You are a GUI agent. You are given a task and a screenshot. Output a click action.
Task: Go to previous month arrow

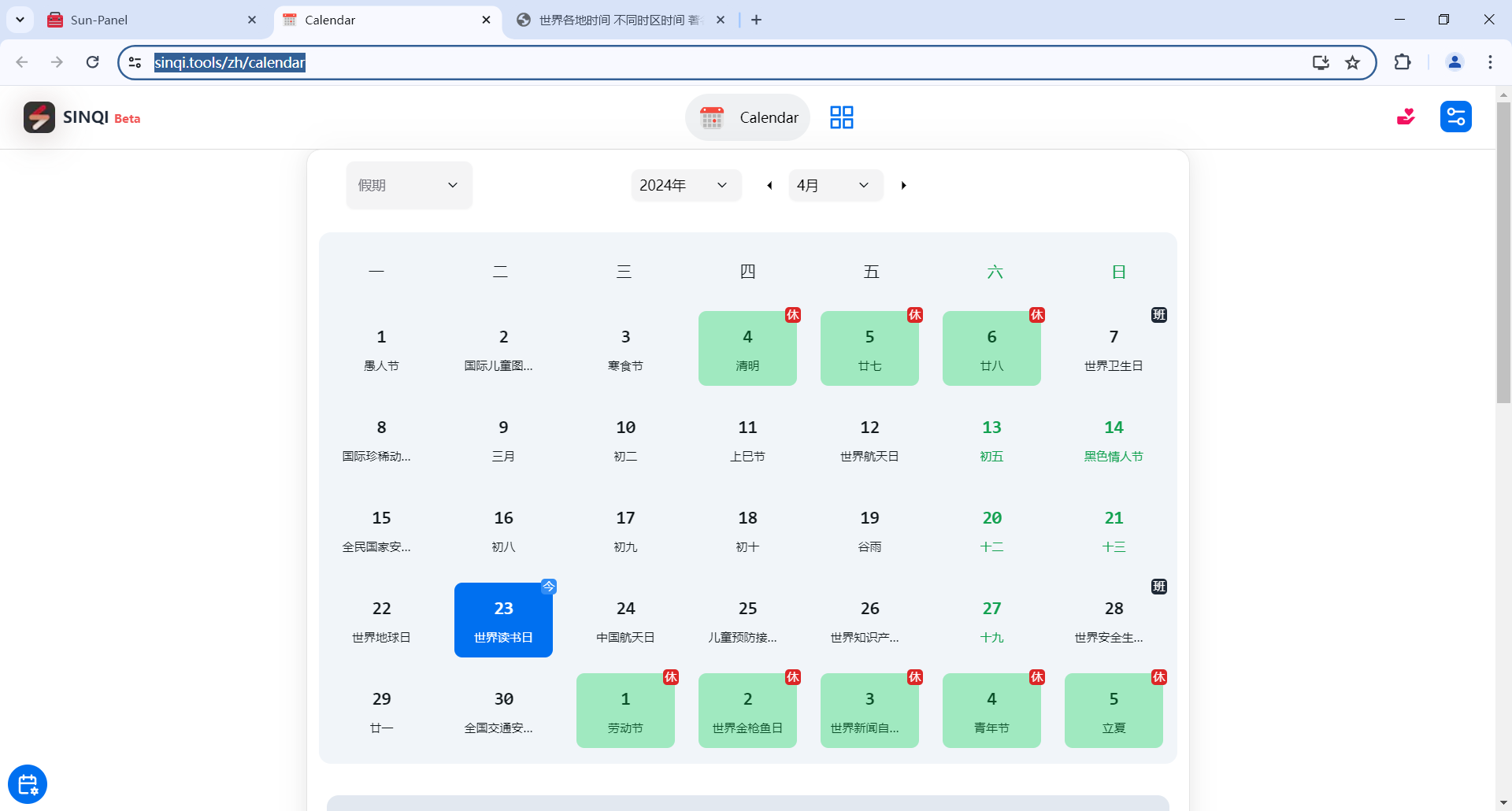[x=769, y=186]
